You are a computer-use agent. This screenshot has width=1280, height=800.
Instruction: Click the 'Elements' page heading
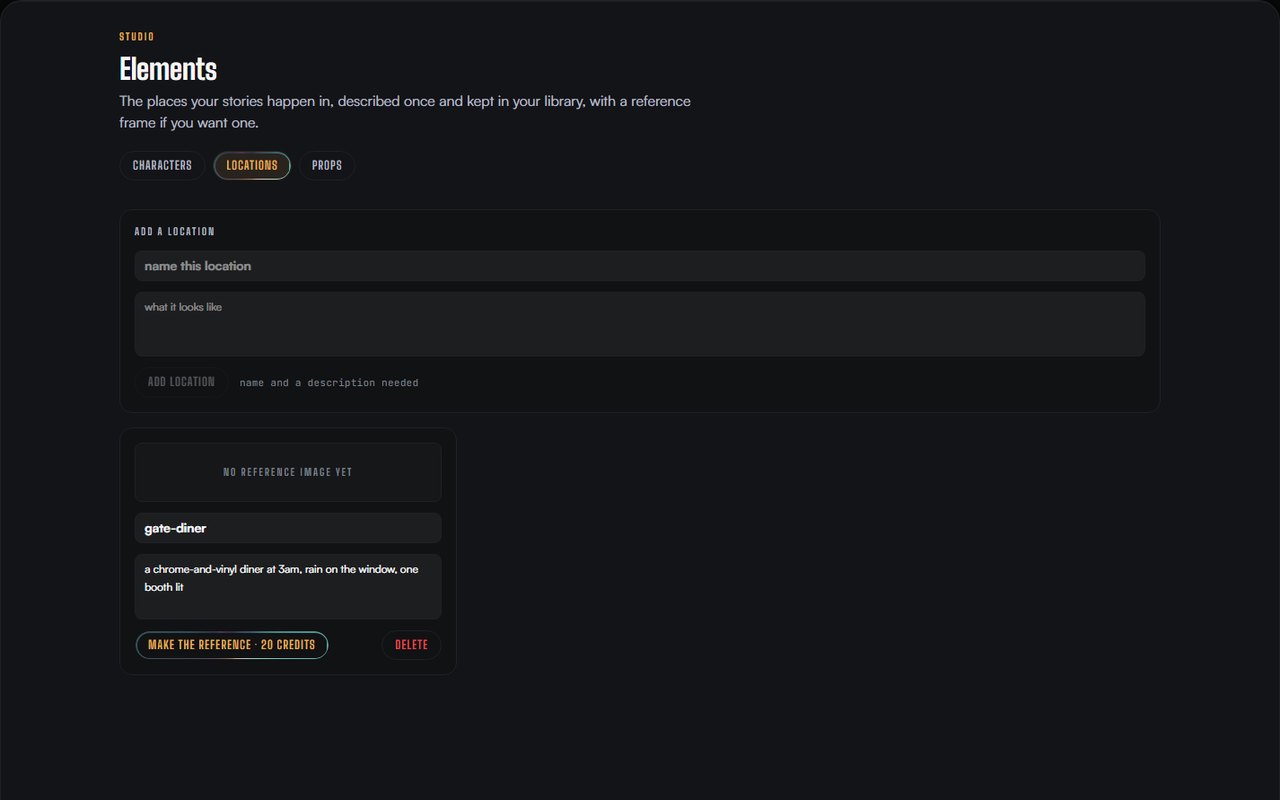[x=168, y=69]
